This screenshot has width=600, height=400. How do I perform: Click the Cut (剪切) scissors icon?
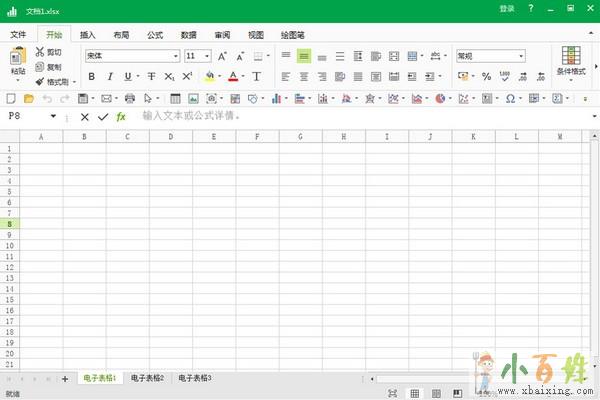(x=39, y=51)
